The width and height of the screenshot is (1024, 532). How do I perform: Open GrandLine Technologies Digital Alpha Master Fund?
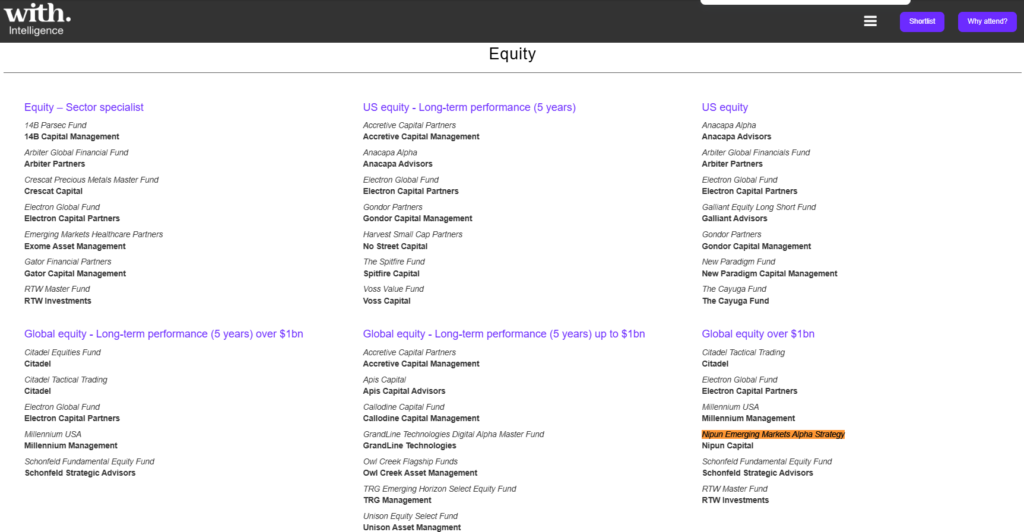453,434
